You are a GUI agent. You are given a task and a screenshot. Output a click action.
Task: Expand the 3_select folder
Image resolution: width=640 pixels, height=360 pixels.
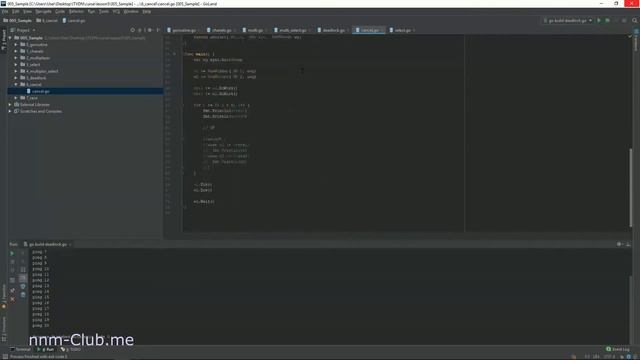tap(16, 64)
